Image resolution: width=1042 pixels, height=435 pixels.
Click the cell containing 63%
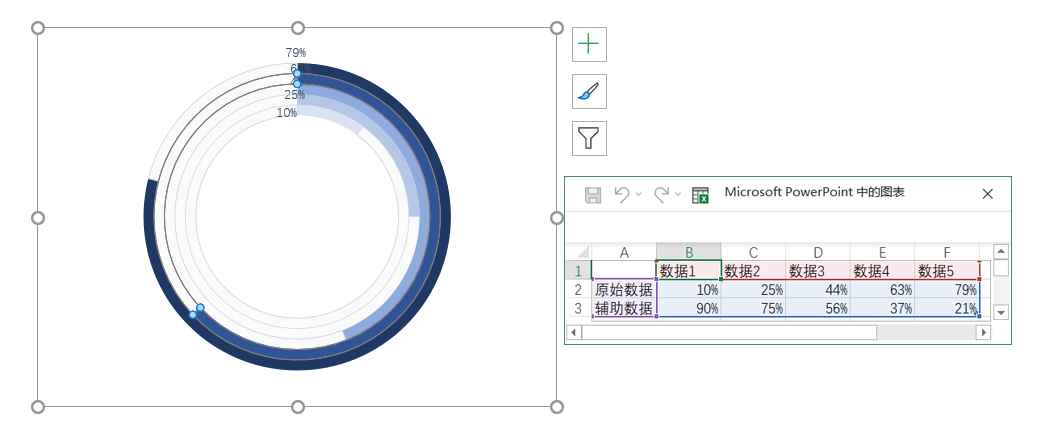coord(881,290)
